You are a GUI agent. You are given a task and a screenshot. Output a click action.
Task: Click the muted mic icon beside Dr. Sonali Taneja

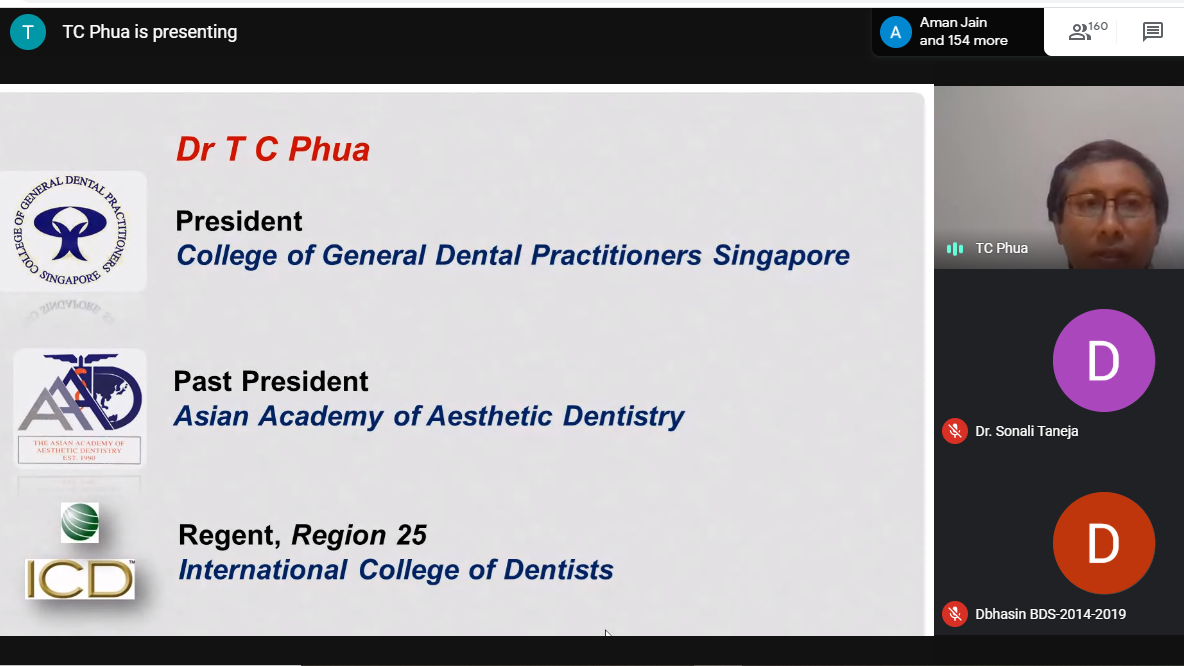coord(955,431)
